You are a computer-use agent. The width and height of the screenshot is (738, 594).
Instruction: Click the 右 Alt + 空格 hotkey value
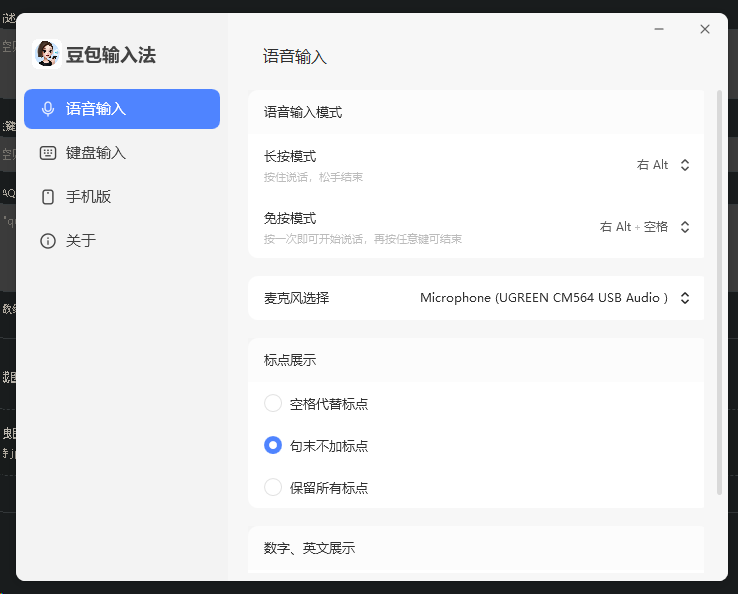point(634,227)
